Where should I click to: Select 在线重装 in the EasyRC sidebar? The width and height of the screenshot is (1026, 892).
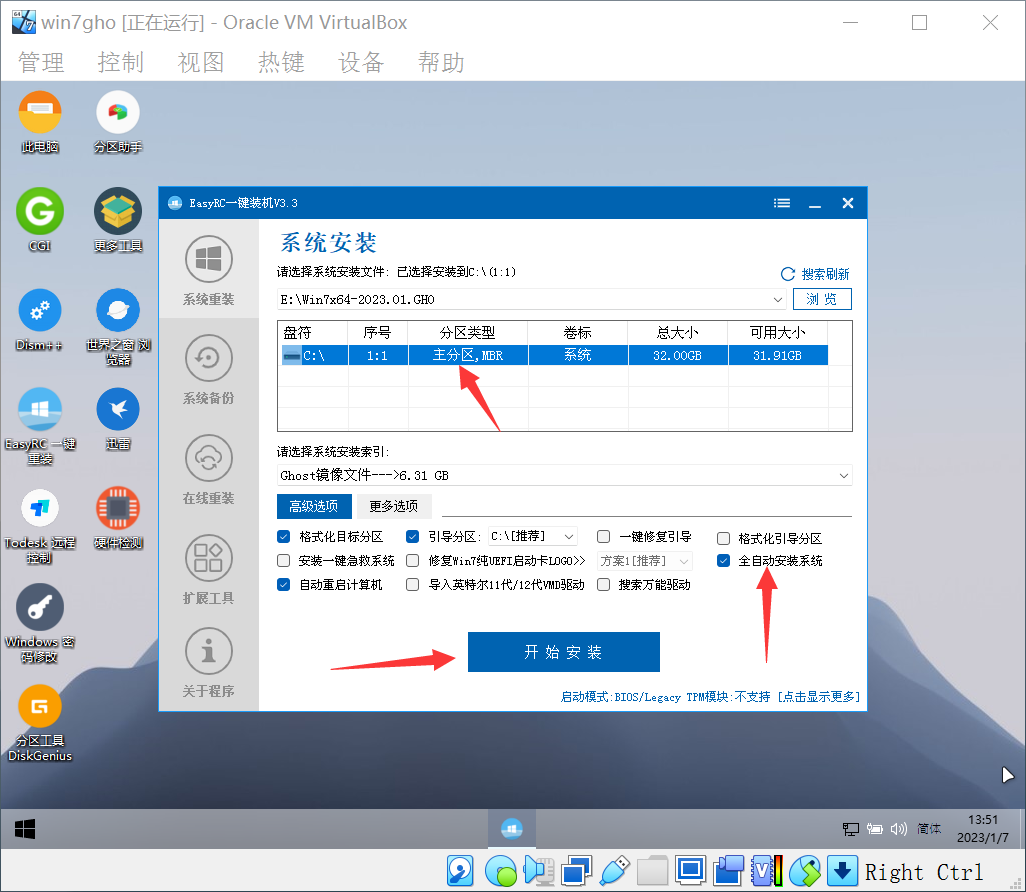tap(209, 469)
